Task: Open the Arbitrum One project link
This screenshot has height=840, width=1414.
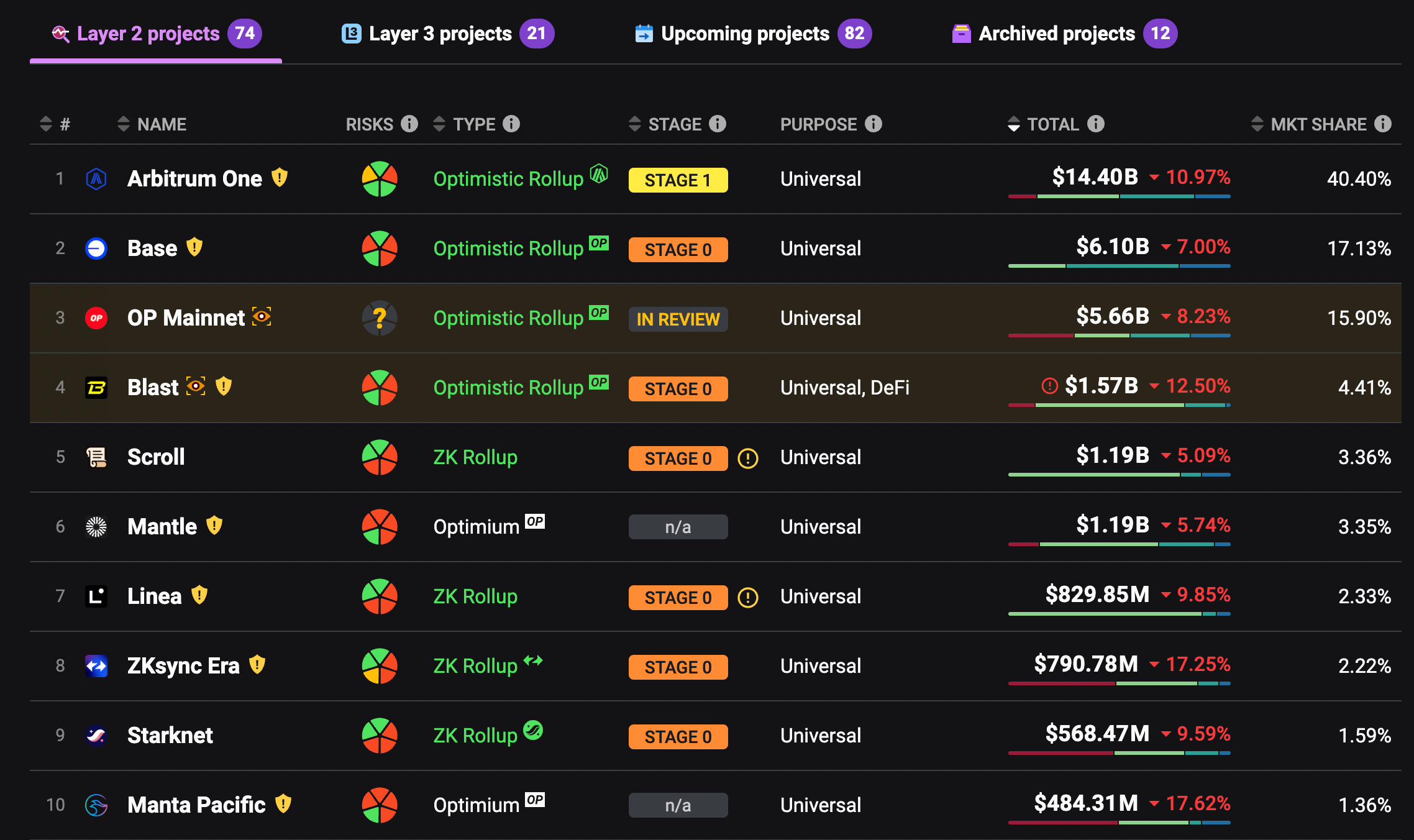Action: [x=194, y=179]
